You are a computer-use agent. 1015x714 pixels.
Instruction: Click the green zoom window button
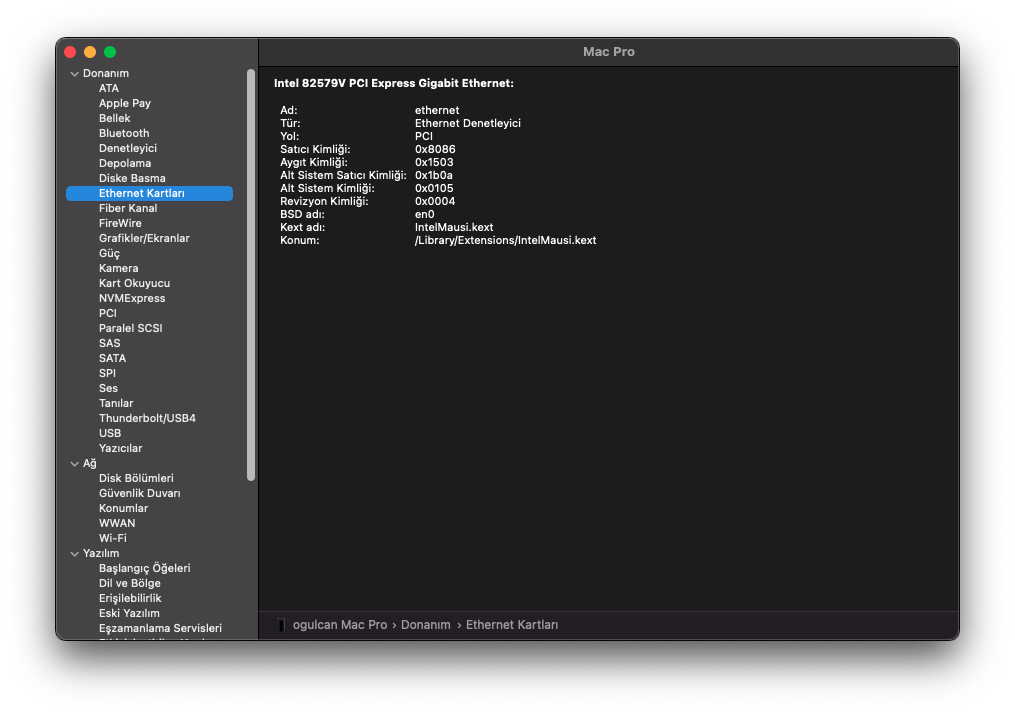[110, 52]
